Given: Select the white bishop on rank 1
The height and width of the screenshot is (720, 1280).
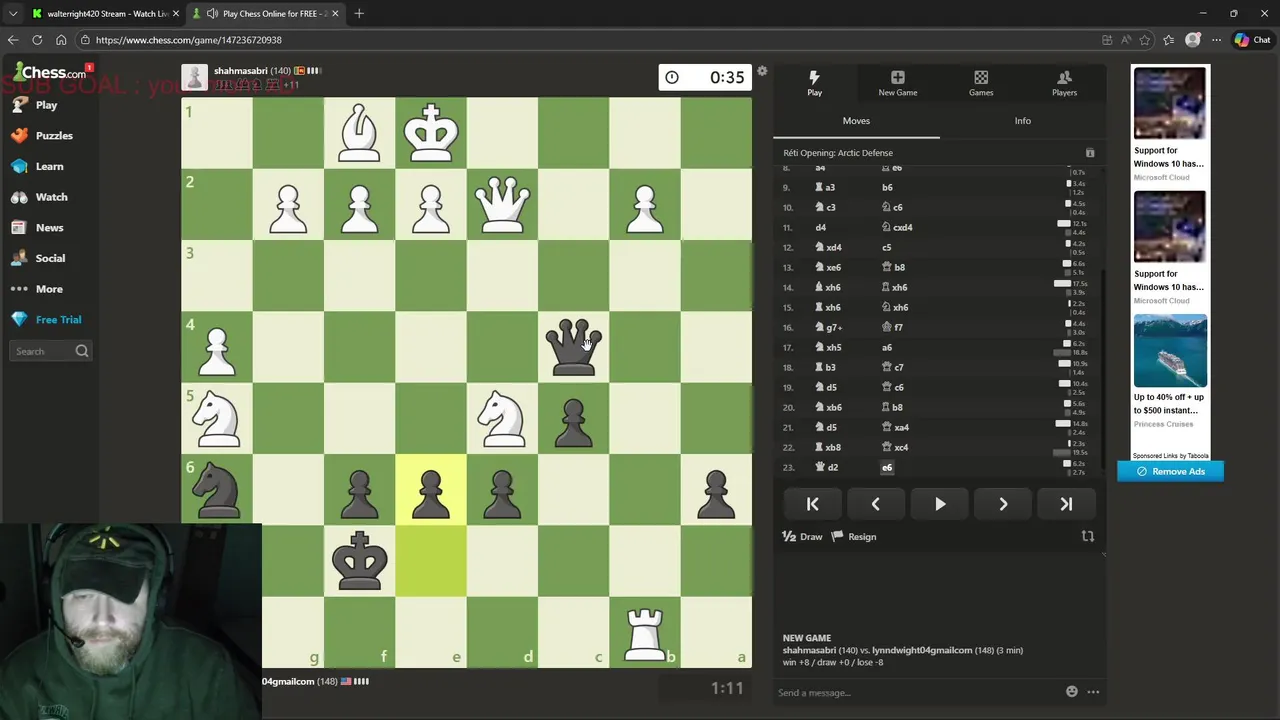Looking at the screenshot, I should pyautogui.click(x=359, y=133).
